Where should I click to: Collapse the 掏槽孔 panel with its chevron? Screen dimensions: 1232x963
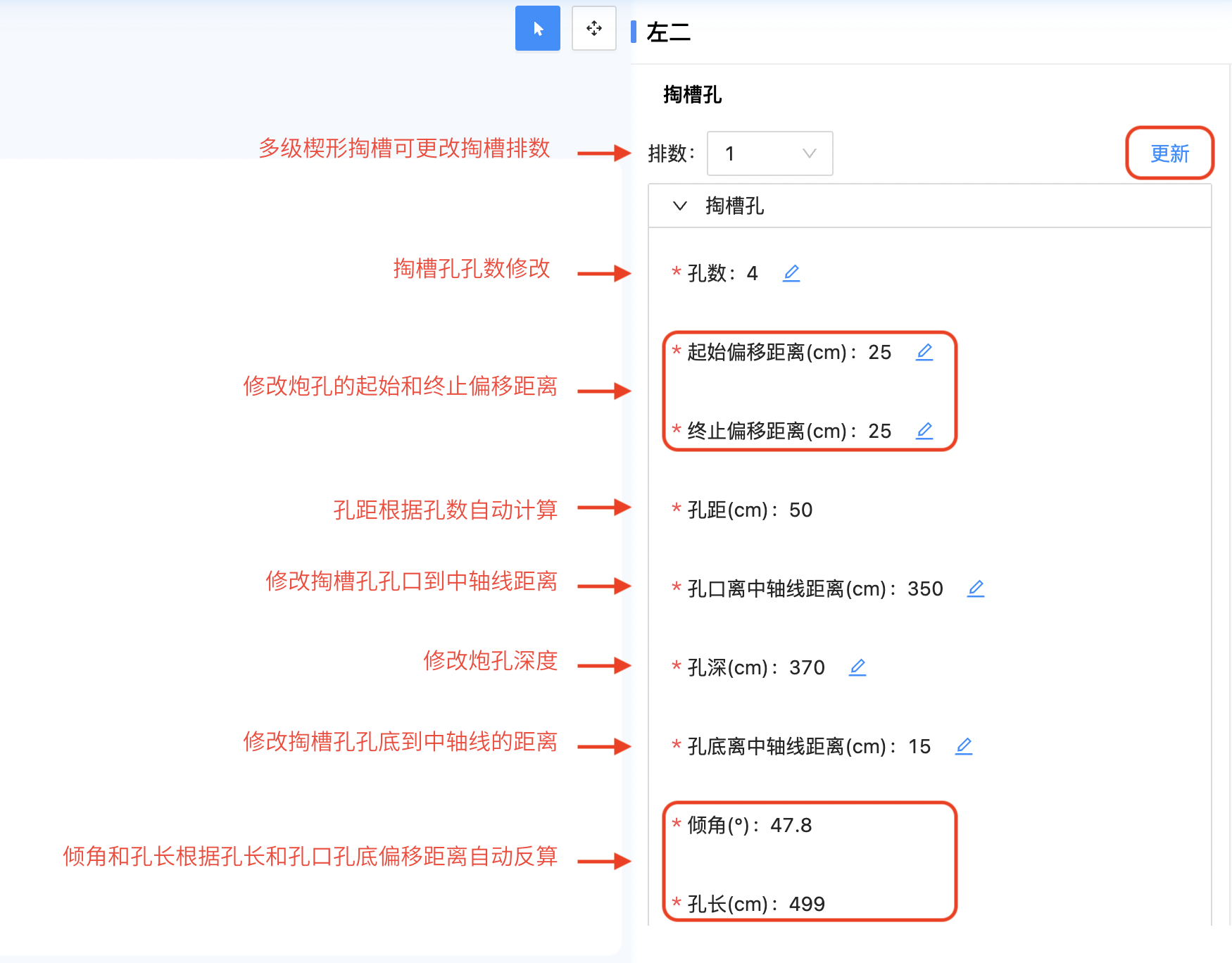[680, 206]
